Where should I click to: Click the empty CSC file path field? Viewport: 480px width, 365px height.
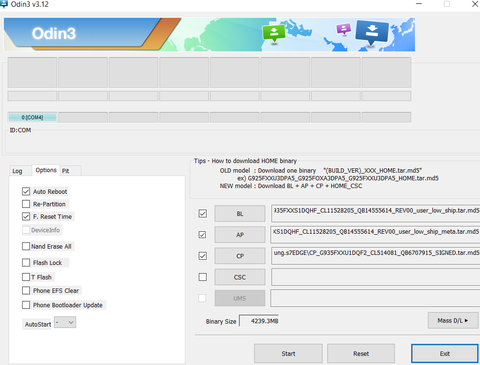(x=376, y=277)
